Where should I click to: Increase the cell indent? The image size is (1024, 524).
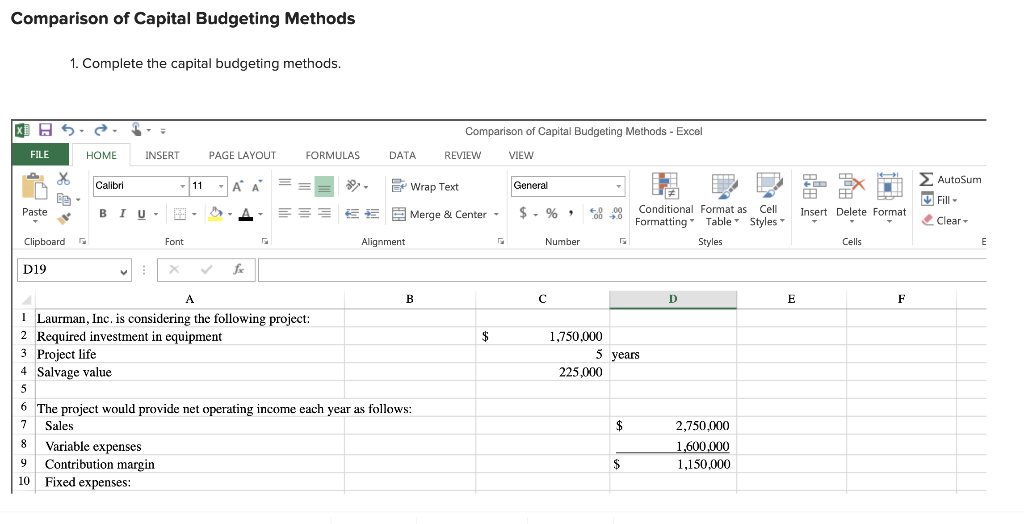pos(372,214)
